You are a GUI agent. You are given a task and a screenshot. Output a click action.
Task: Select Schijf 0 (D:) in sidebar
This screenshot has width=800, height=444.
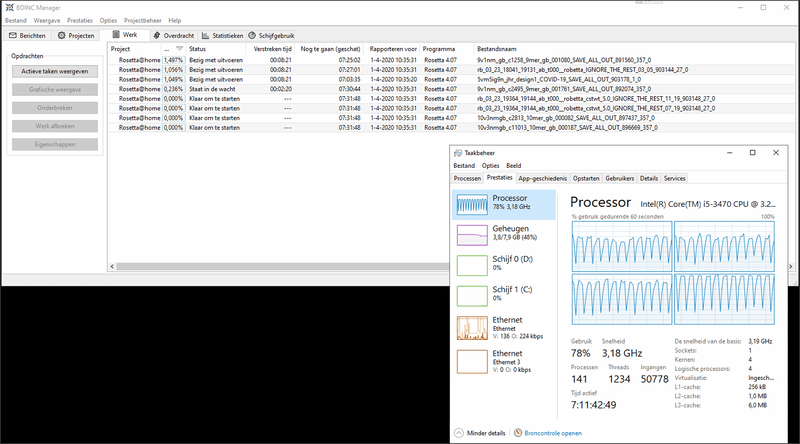coord(504,265)
